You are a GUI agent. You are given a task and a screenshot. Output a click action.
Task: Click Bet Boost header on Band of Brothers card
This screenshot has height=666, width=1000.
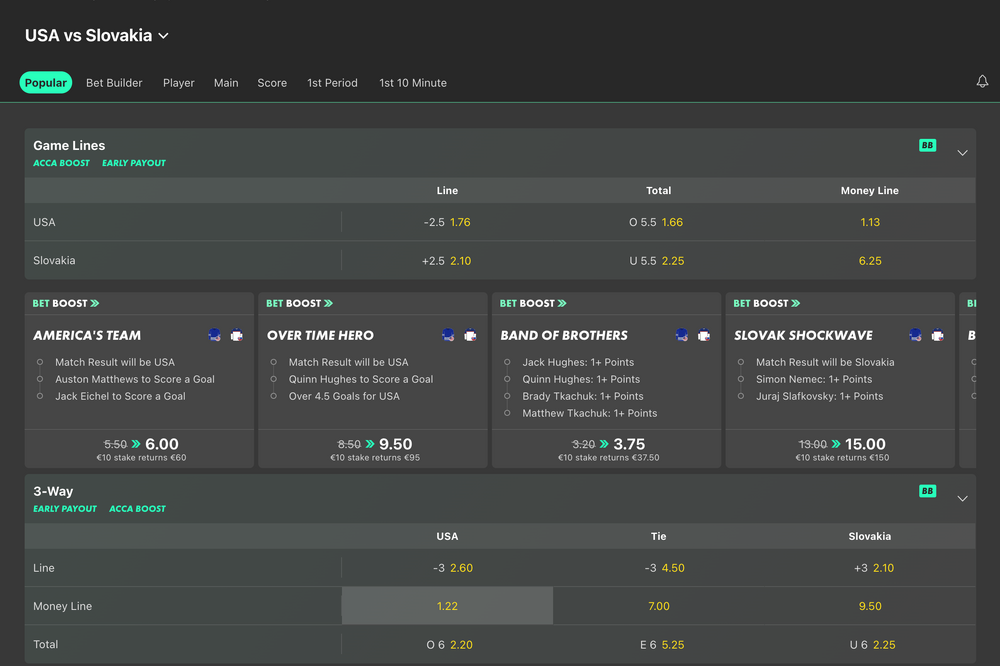tap(533, 304)
